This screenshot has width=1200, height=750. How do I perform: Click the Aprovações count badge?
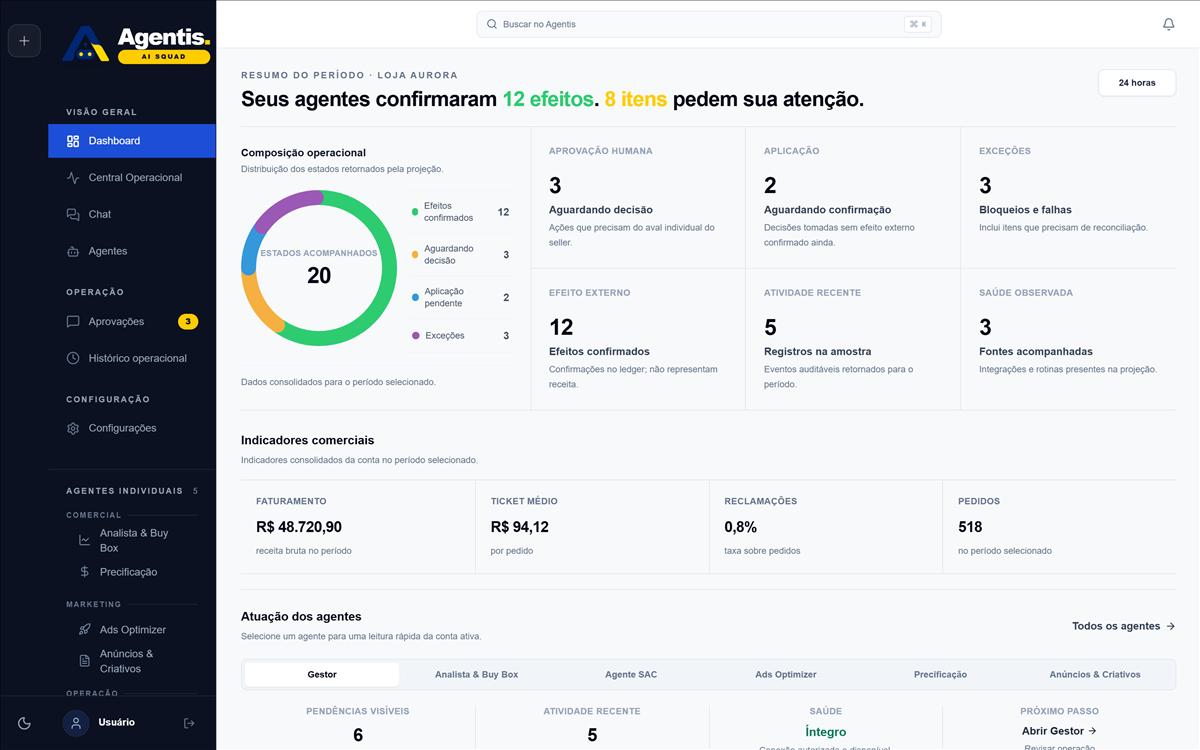[188, 322]
